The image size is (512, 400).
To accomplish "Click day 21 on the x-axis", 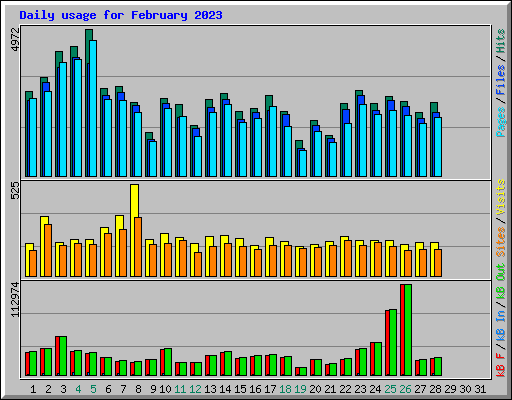I will pos(330,389).
